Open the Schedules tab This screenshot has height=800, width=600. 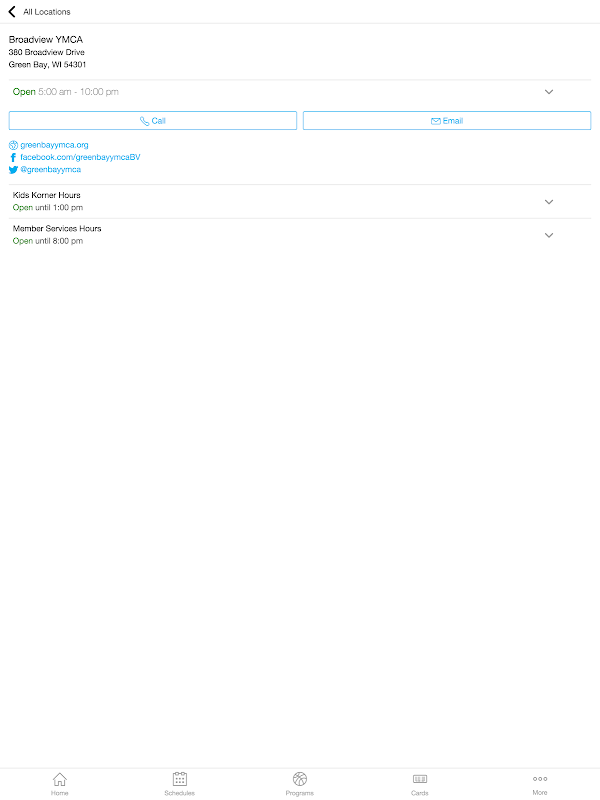coord(180,784)
